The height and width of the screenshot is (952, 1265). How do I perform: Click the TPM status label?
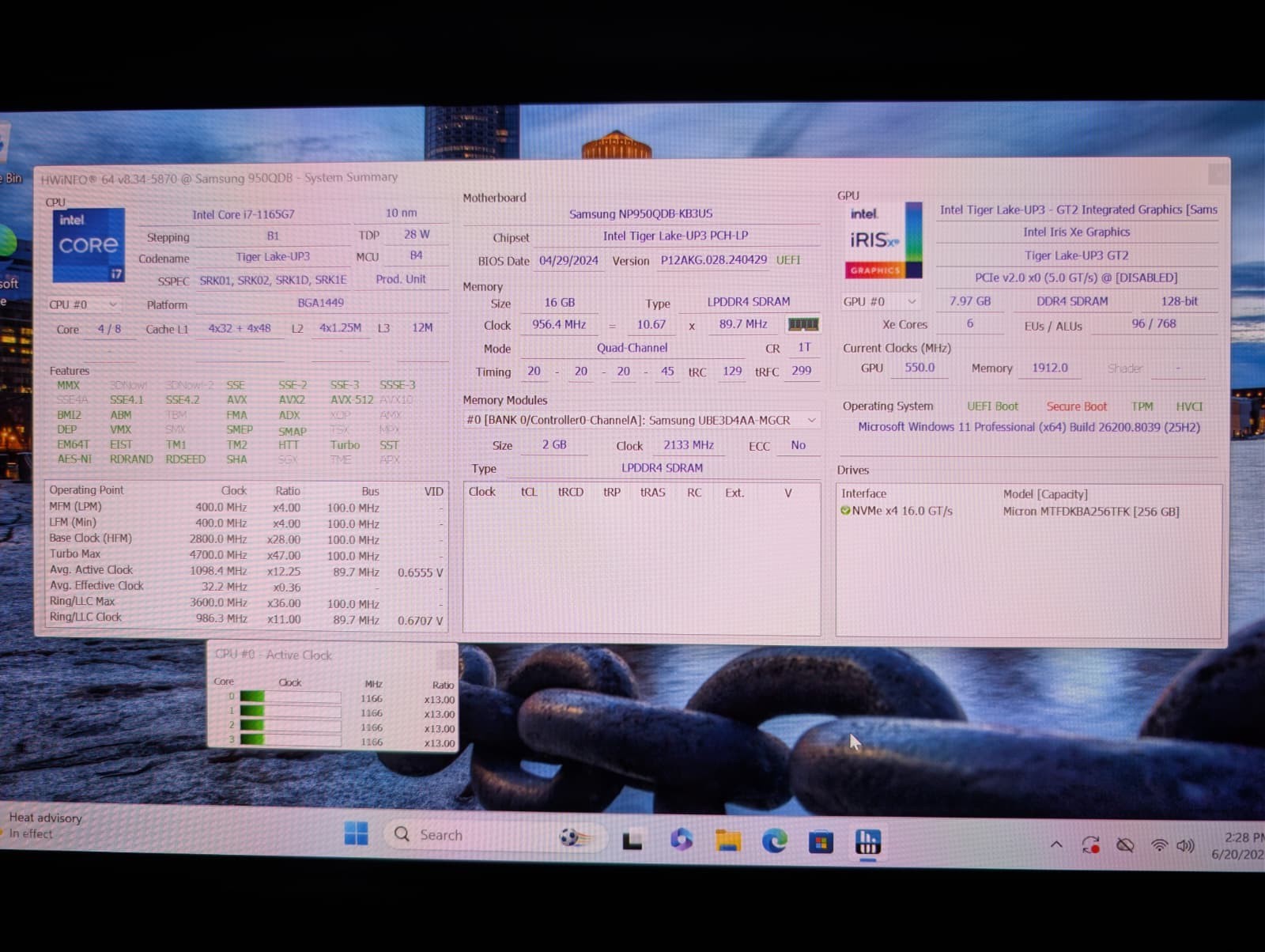coord(1142,406)
